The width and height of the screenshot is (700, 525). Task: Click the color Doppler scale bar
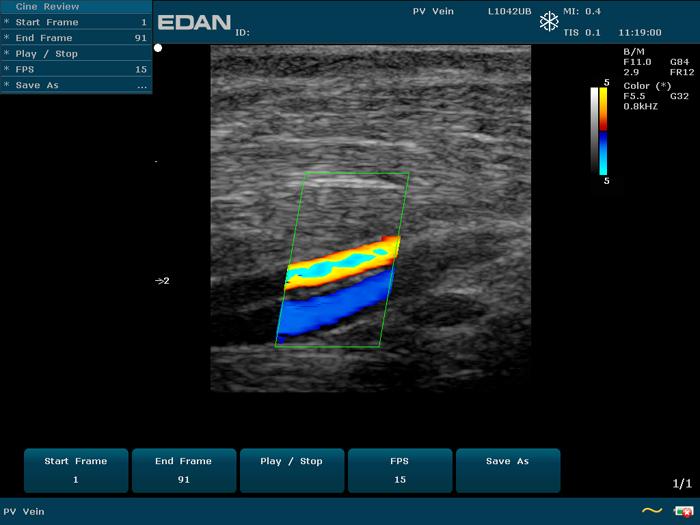604,131
